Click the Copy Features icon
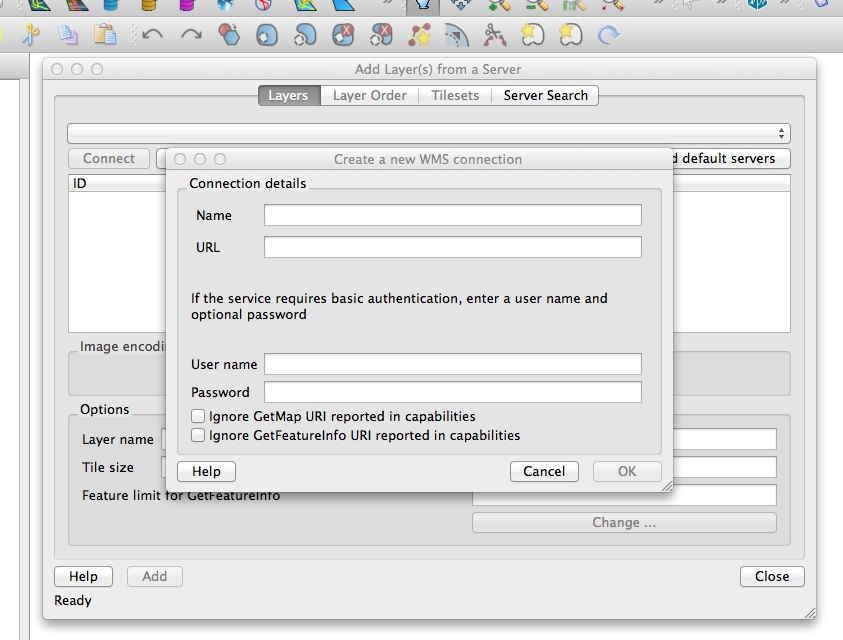843x640 pixels. (68, 35)
